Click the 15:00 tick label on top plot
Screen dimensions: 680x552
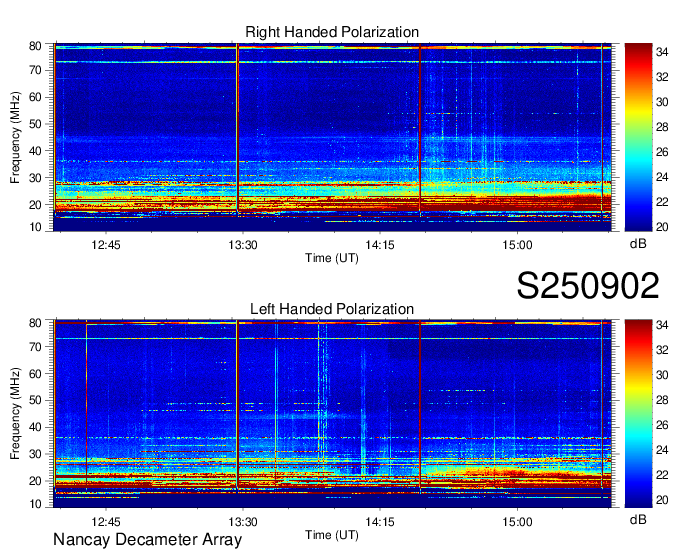click(x=517, y=245)
